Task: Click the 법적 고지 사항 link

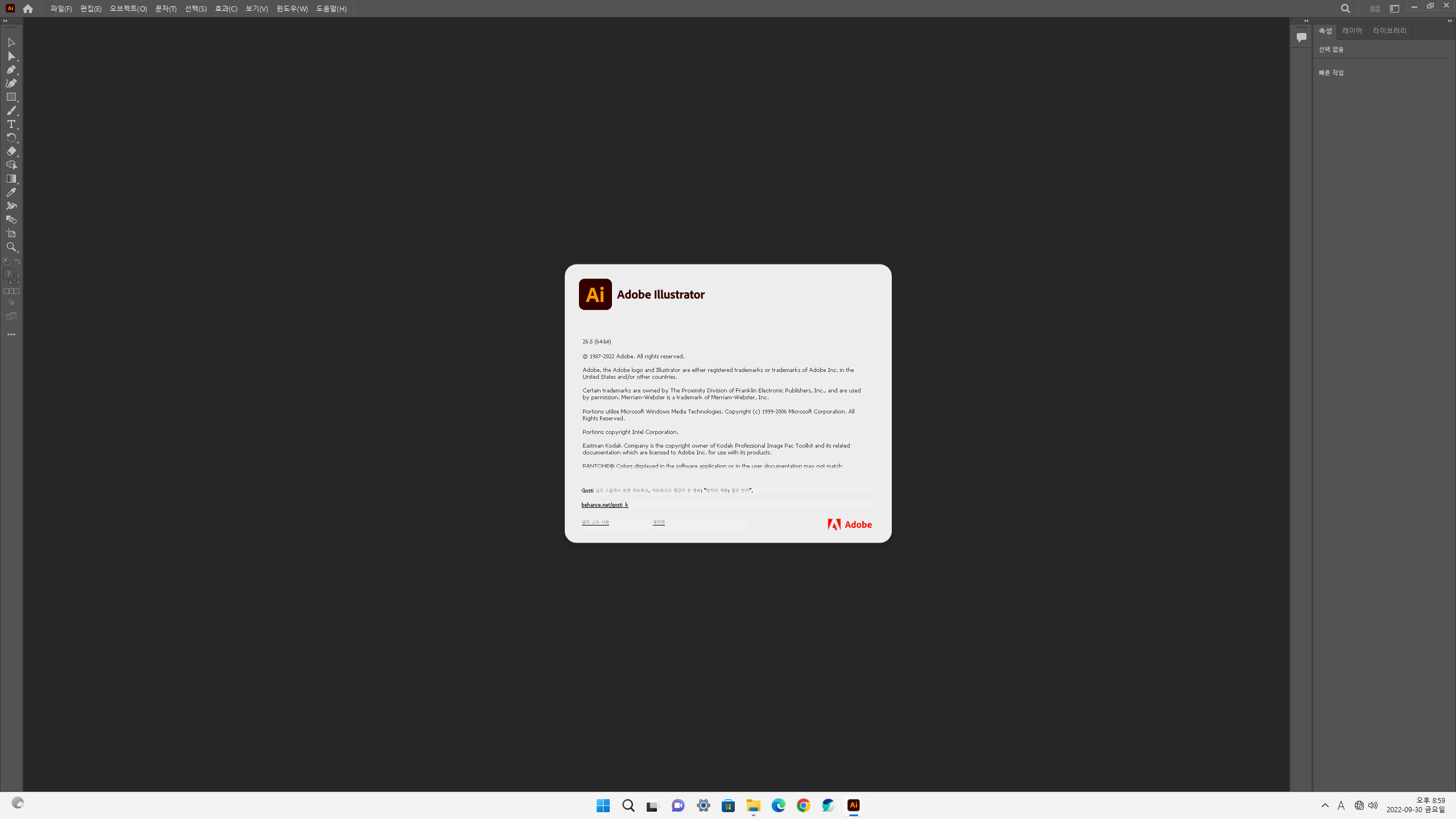Action: 595,522
